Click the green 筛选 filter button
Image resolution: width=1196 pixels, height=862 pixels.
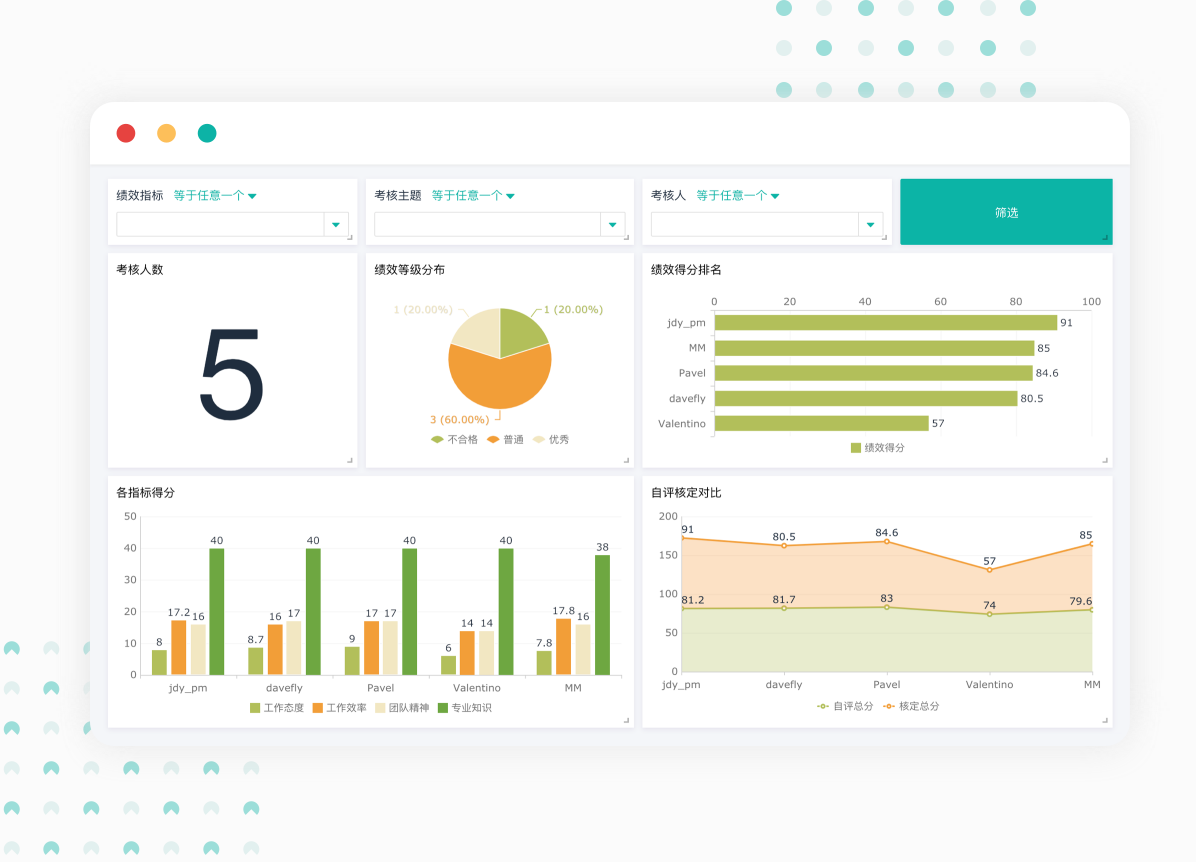(1006, 212)
